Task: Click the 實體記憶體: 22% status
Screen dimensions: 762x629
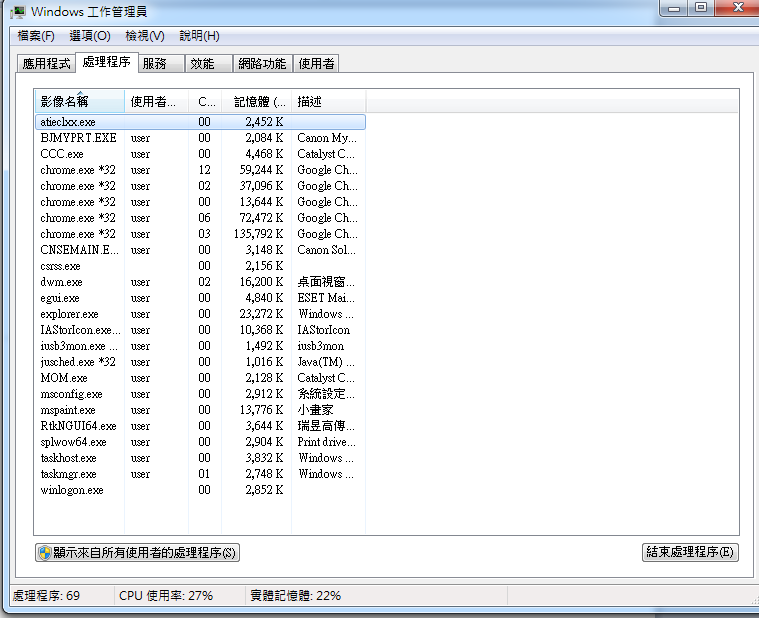Action: (295, 596)
